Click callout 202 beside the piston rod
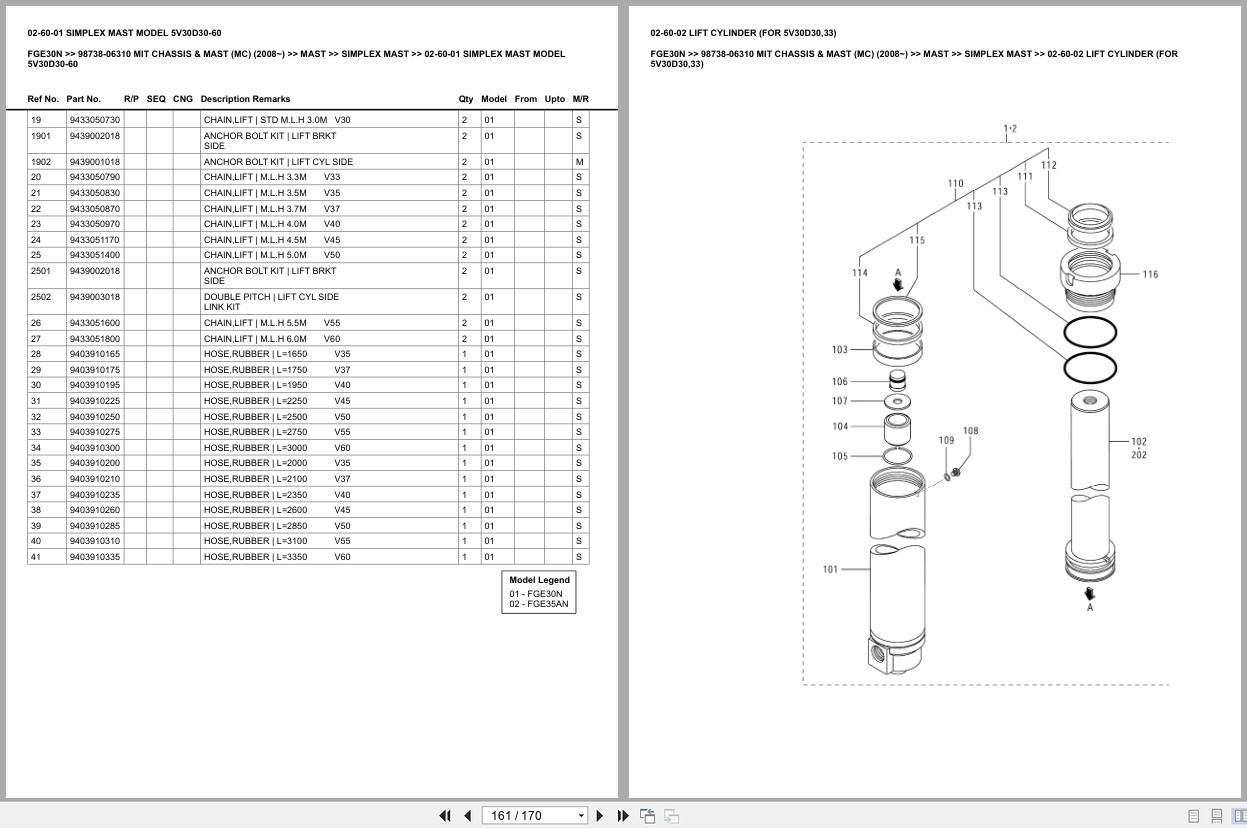Screen dimensions: 1247x828 (x=1139, y=455)
